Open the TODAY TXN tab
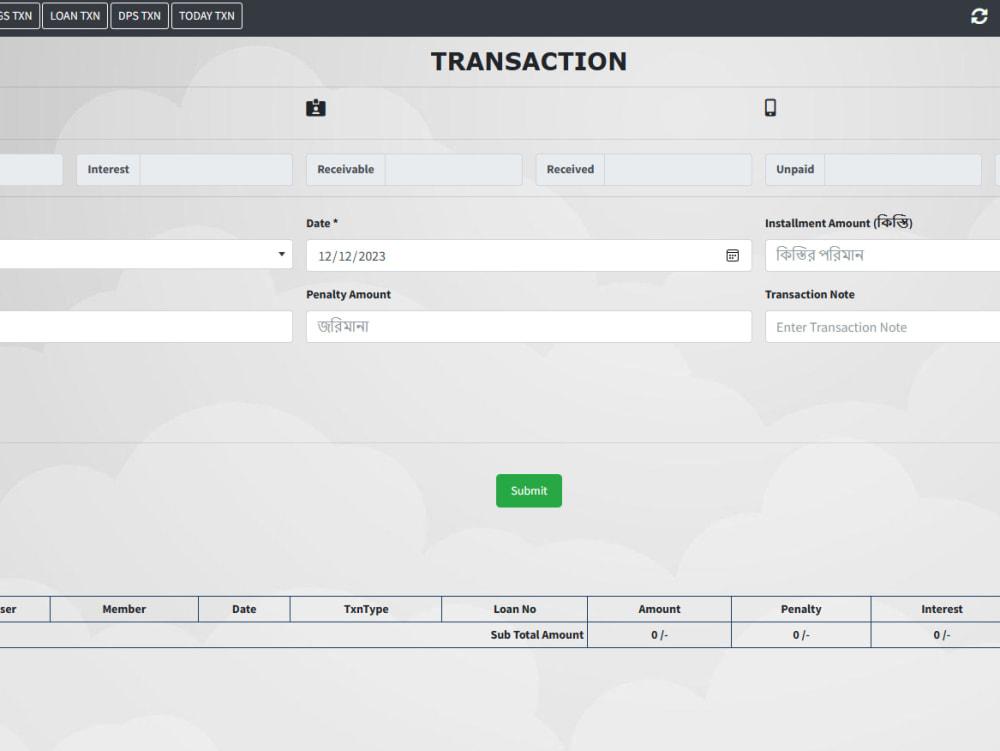 [x=207, y=16]
